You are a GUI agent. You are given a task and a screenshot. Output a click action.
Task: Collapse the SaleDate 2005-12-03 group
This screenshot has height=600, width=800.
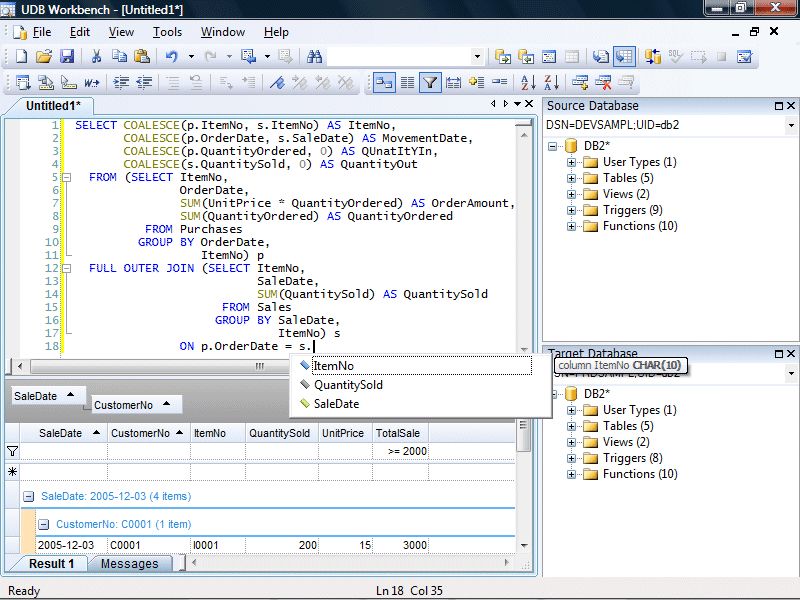[x=29, y=496]
